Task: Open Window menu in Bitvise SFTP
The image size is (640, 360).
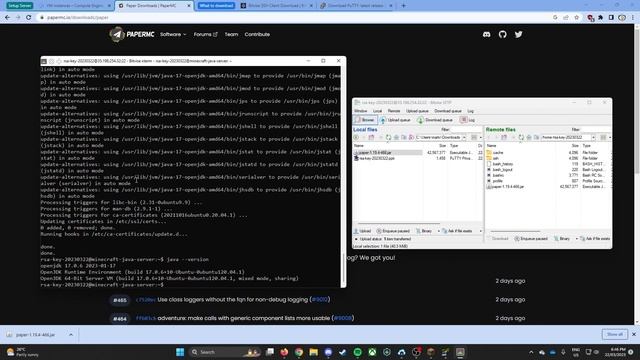Action: 360,111
